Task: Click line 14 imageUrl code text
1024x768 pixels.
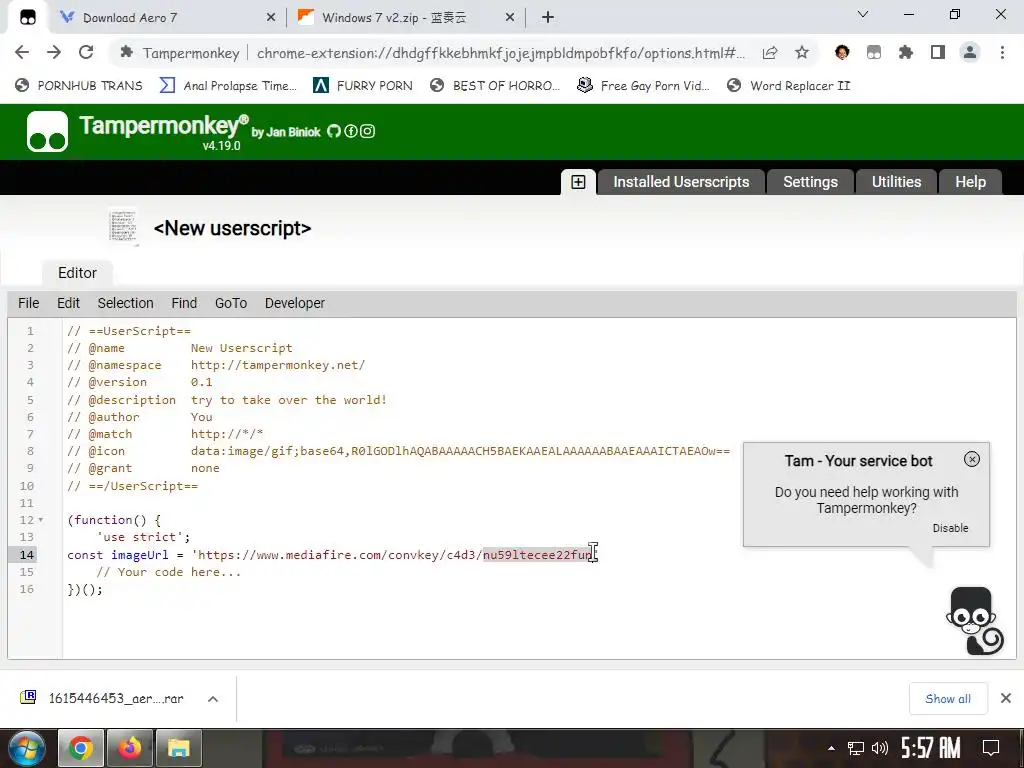Action: tap(332, 555)
